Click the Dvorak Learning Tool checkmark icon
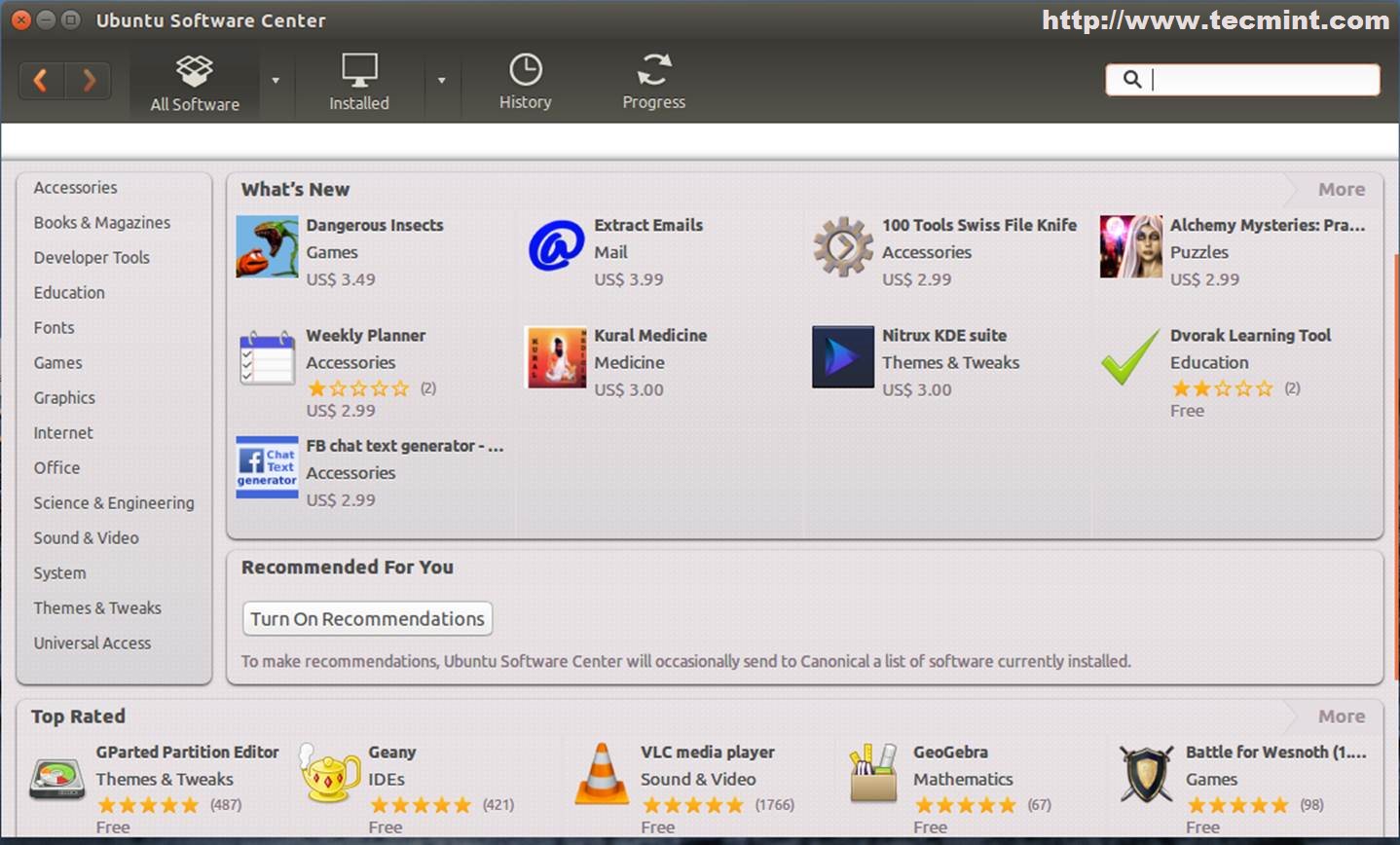This screenshot has width=1400, height=845. (1130, 357)
